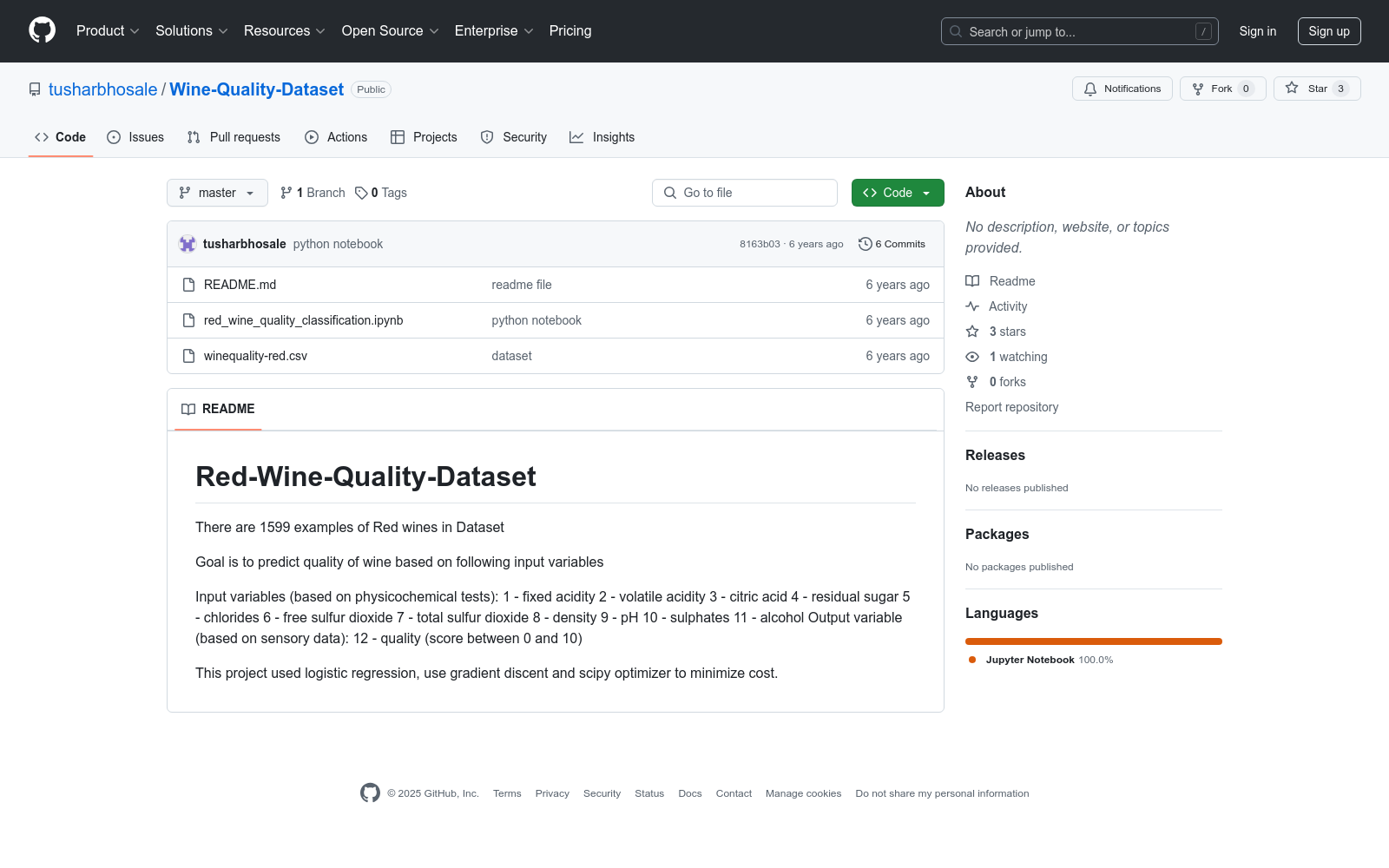Click the fork icon next to 0 forks
Image resolution: width=1389 pixels, height=868 pixels.
(972, 382)
